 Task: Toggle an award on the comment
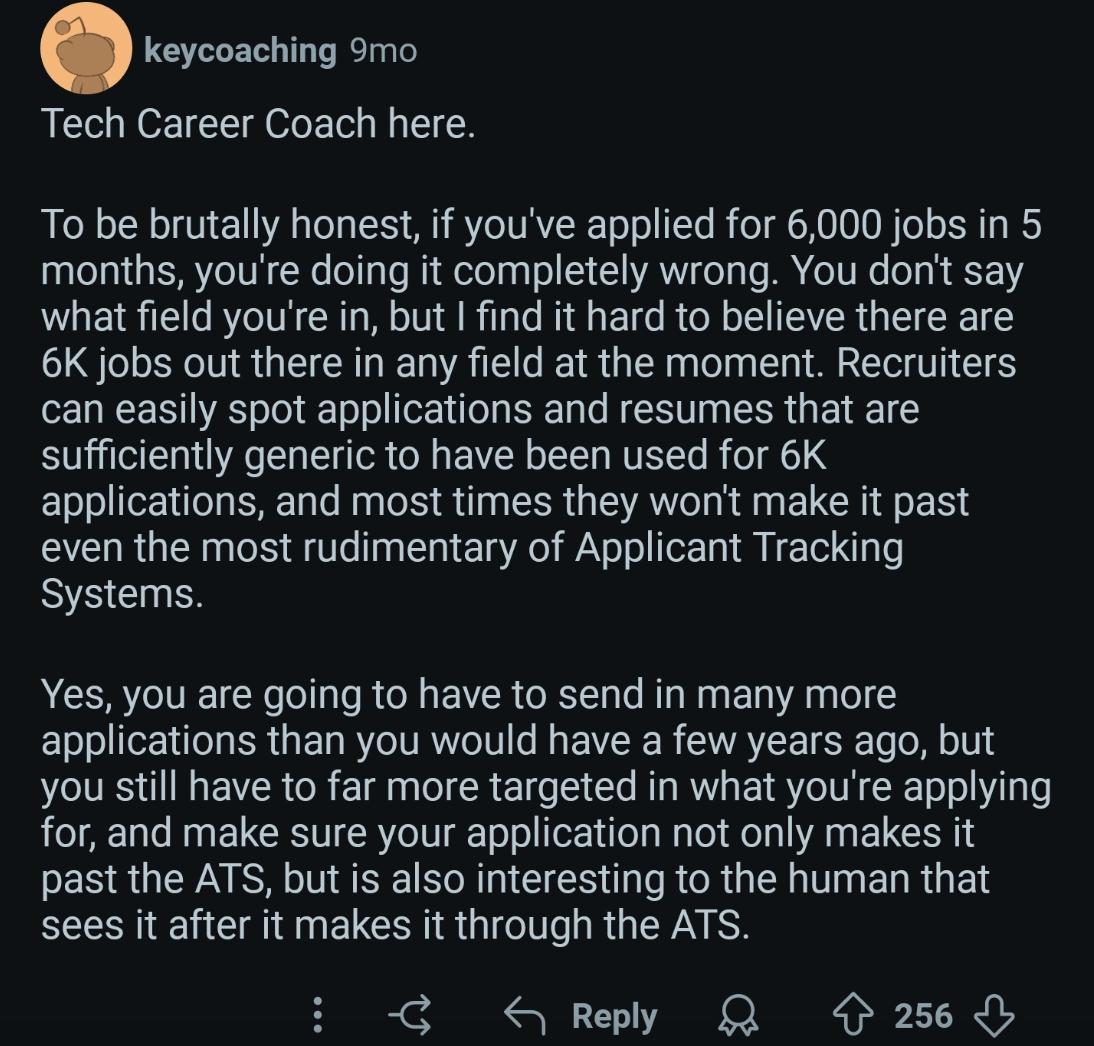737,1017
